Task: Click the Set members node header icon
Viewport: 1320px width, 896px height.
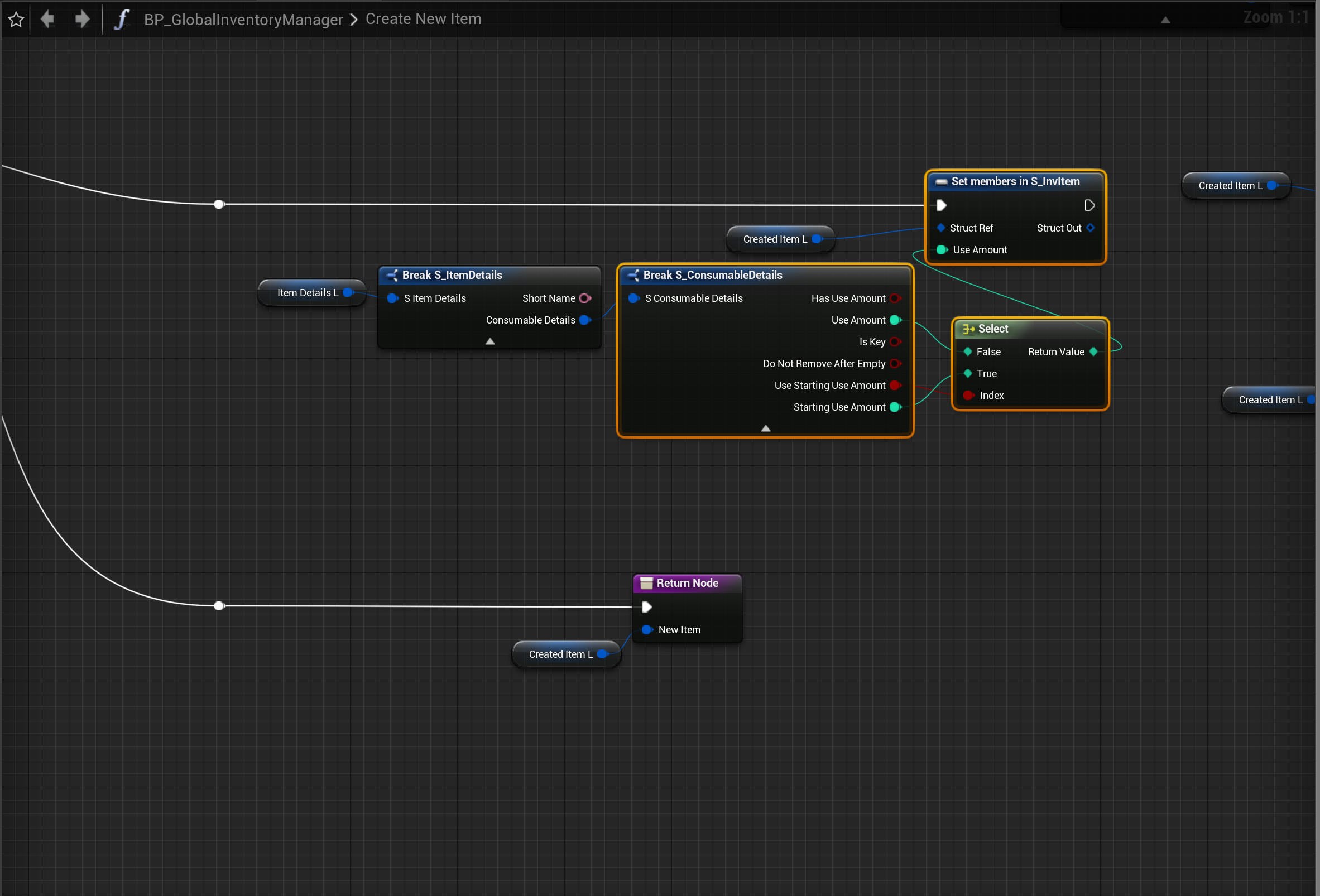Action: pyautogui.click(x=941, y=182)
